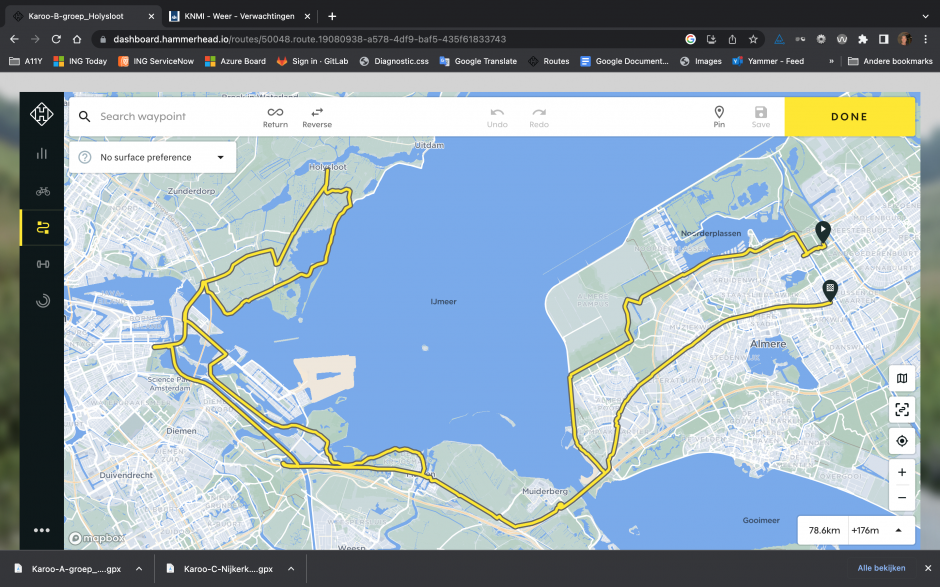Open the statistics bar-chart sidebar icon
Screen dimensions: 940x587
42,154
